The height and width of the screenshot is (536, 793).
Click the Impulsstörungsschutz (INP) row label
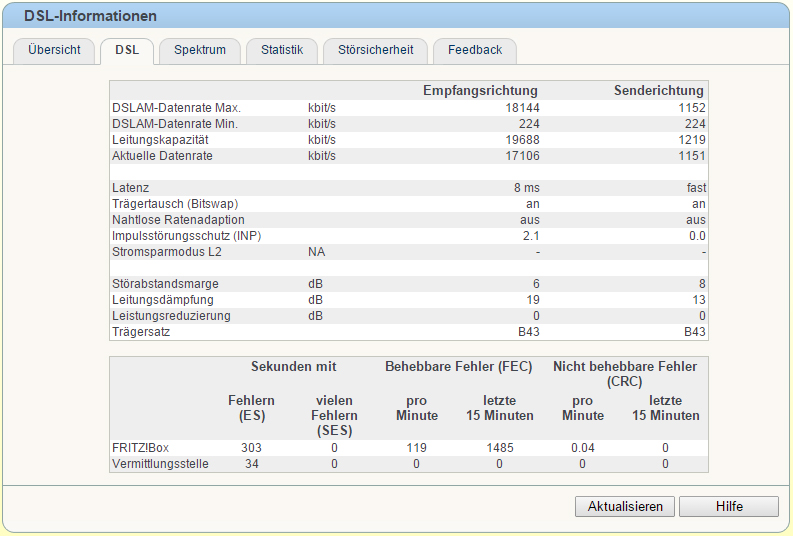[x=187, y=236]
